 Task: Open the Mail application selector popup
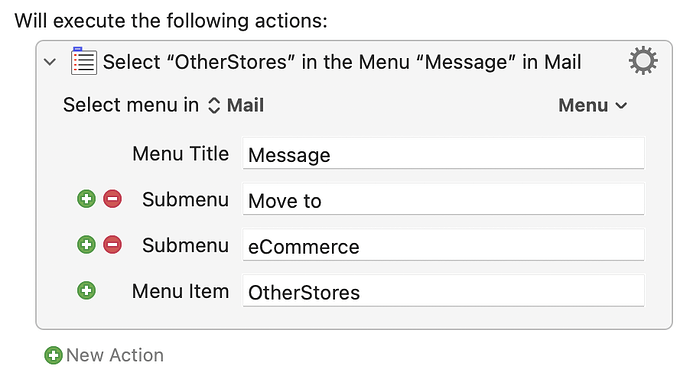pos(236,105)
